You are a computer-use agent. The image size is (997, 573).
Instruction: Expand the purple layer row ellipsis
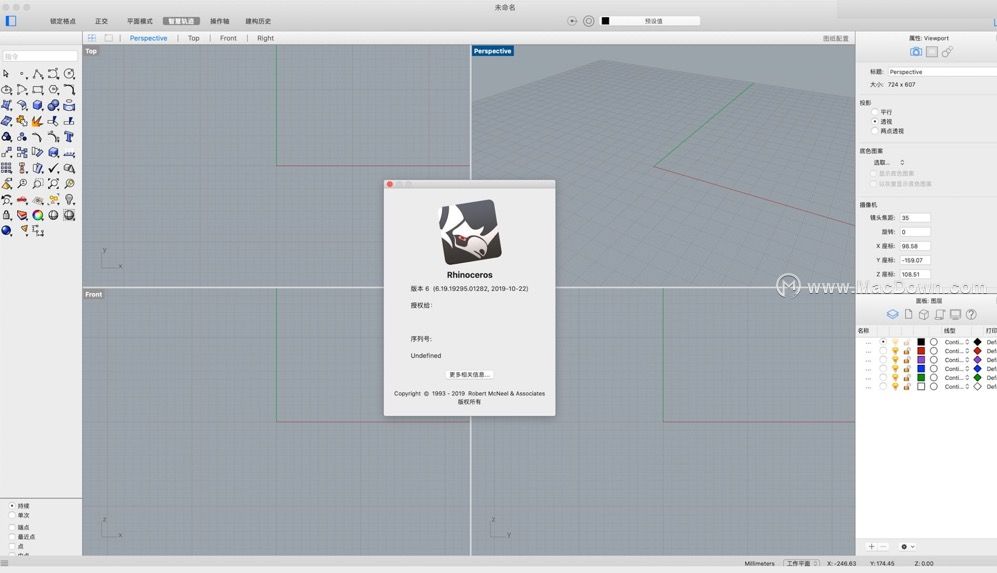coord(869,360)
